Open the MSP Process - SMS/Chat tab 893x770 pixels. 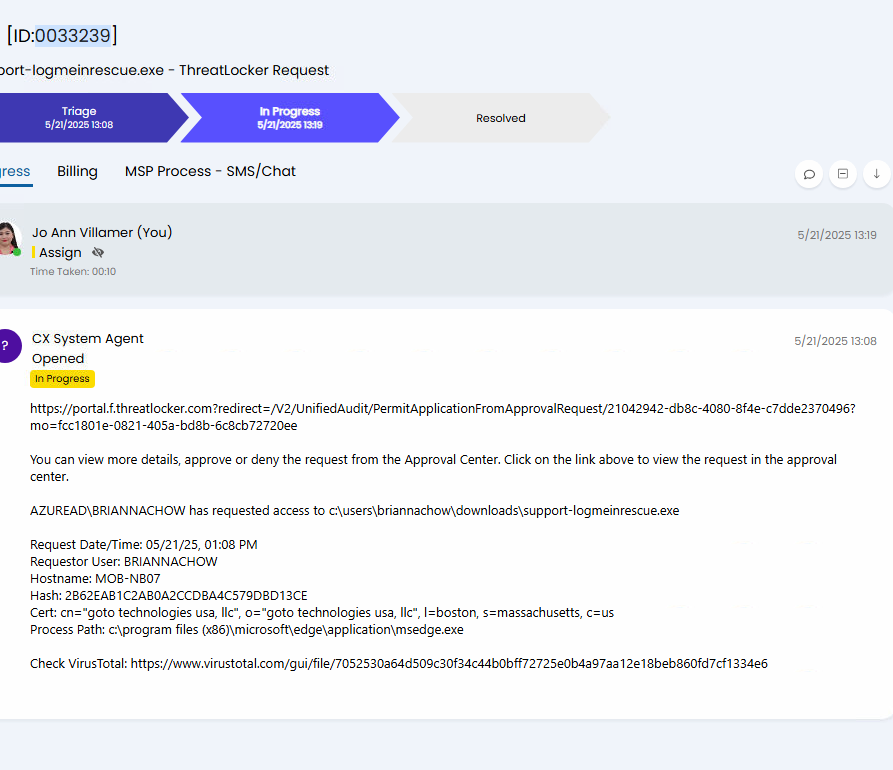(x=210, y=171)
